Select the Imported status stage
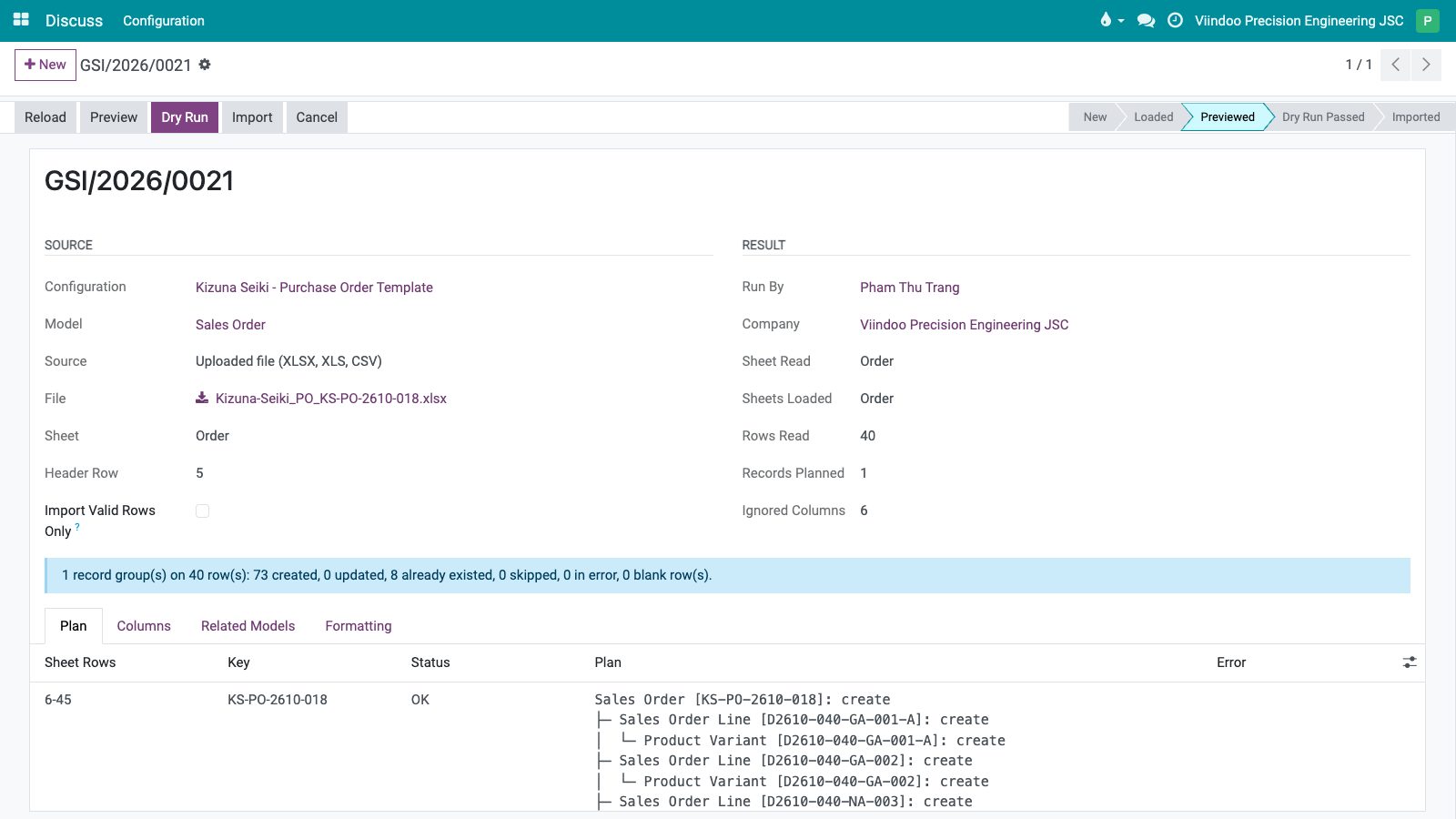The image size is (1456, 819). [x=1416, y=117]
